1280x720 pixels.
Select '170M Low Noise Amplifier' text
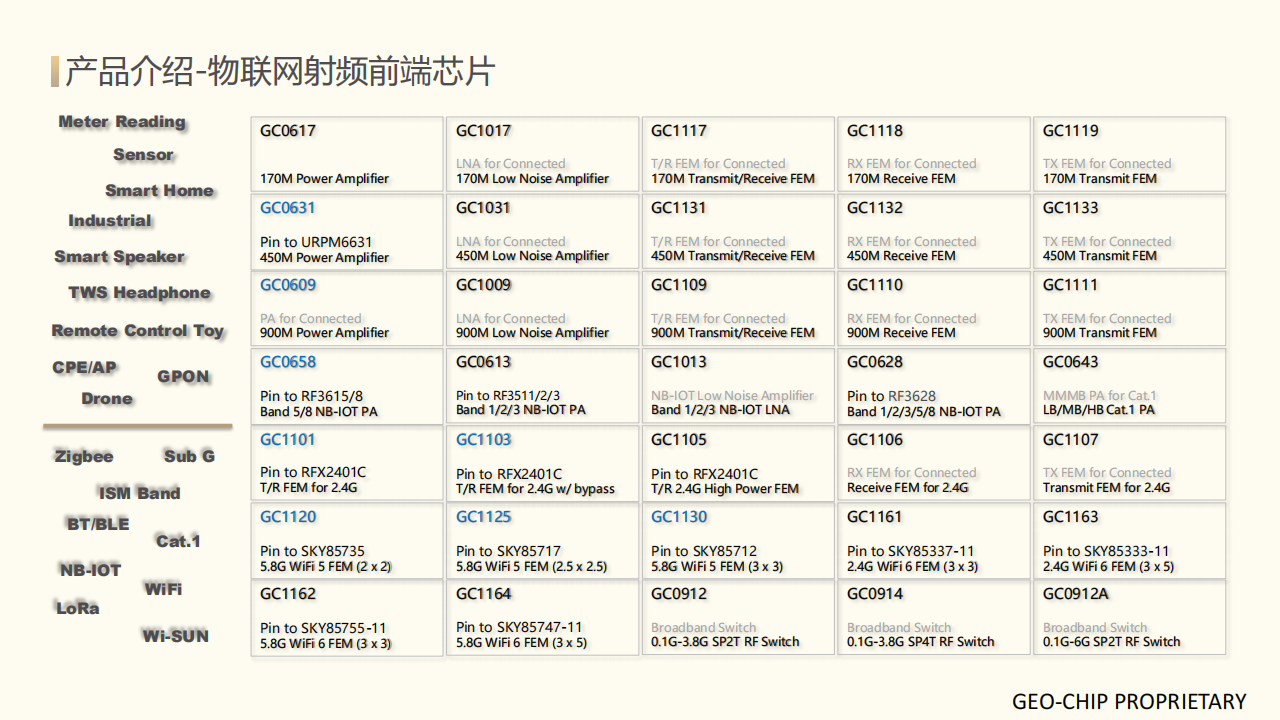tap(532, 179)
